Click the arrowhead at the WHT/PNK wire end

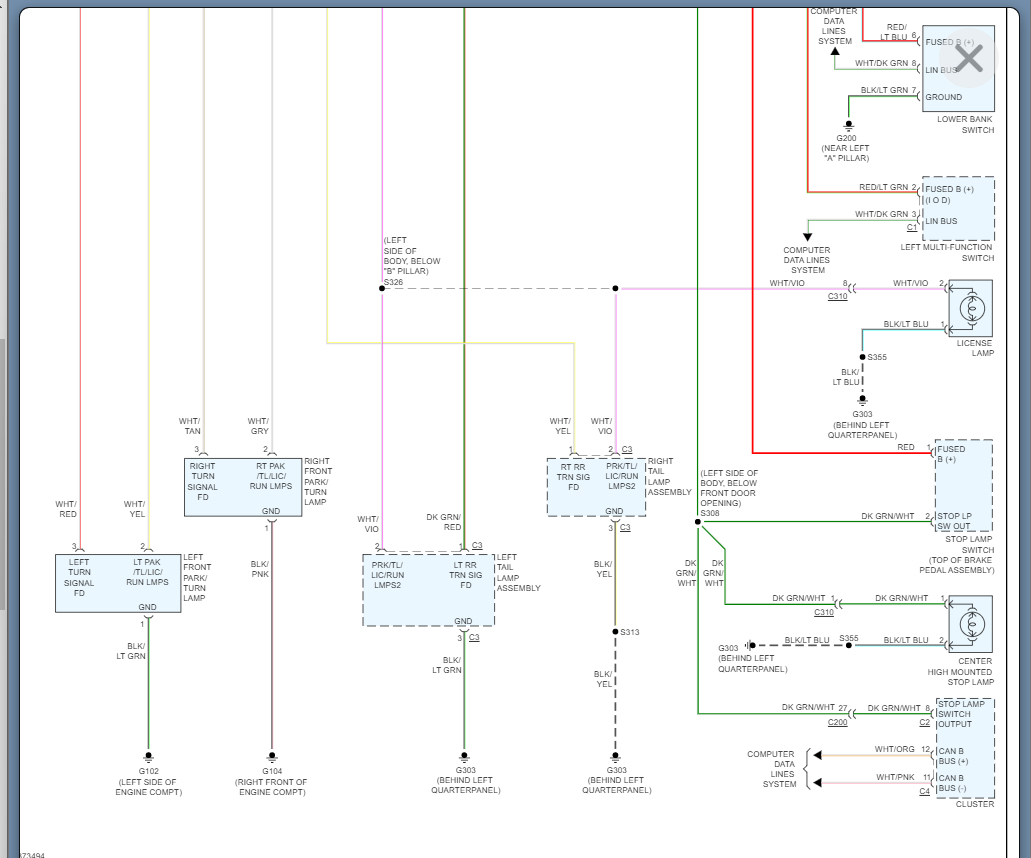[x=817, y=782]
